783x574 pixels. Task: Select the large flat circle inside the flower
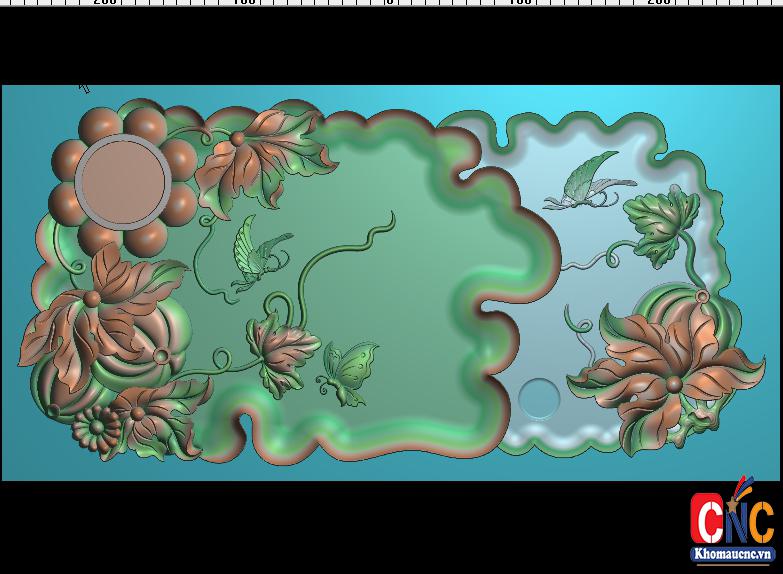coord(122,182)
